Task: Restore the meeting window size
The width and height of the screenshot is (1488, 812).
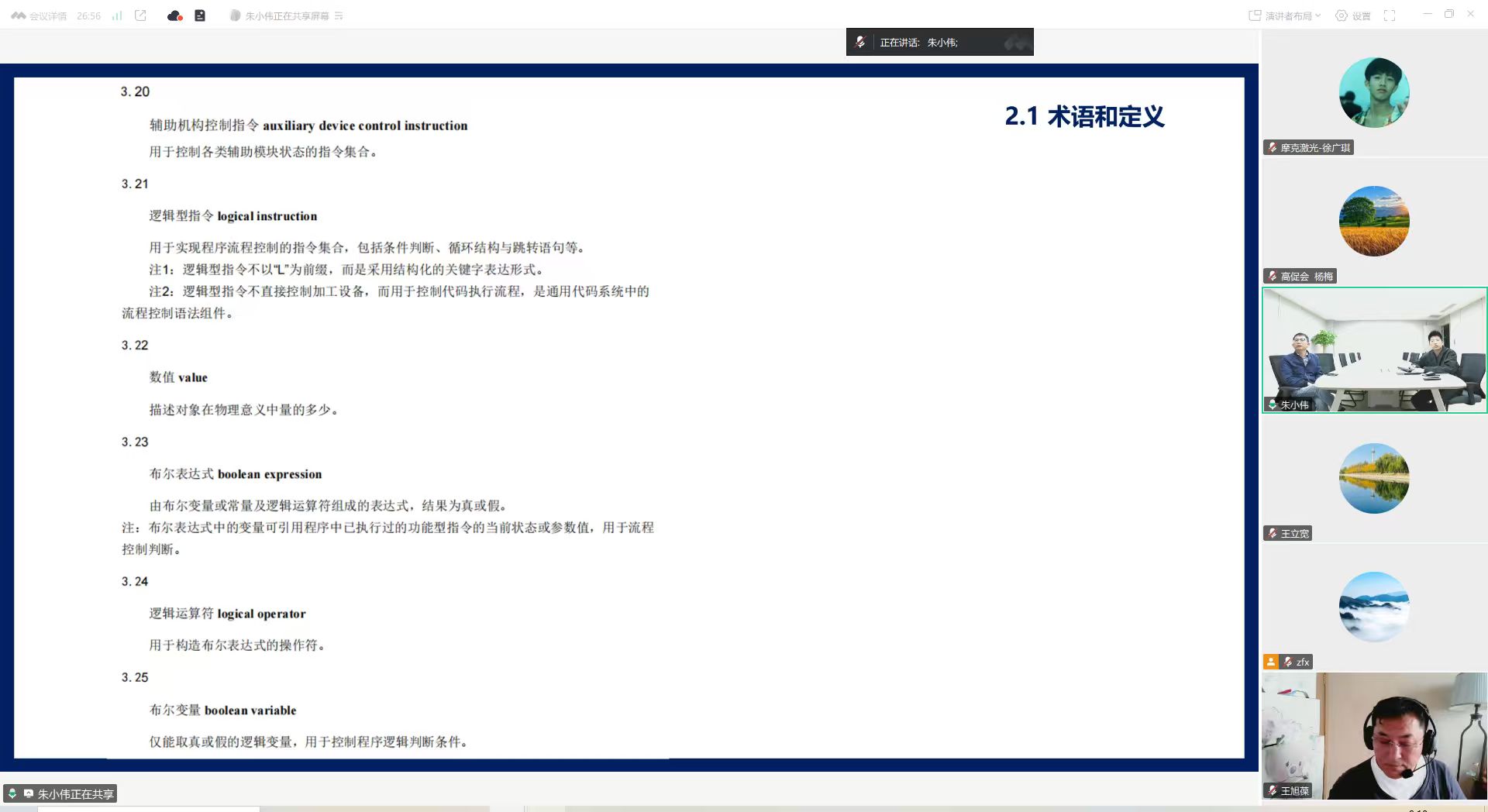Action: [1448, 15]
